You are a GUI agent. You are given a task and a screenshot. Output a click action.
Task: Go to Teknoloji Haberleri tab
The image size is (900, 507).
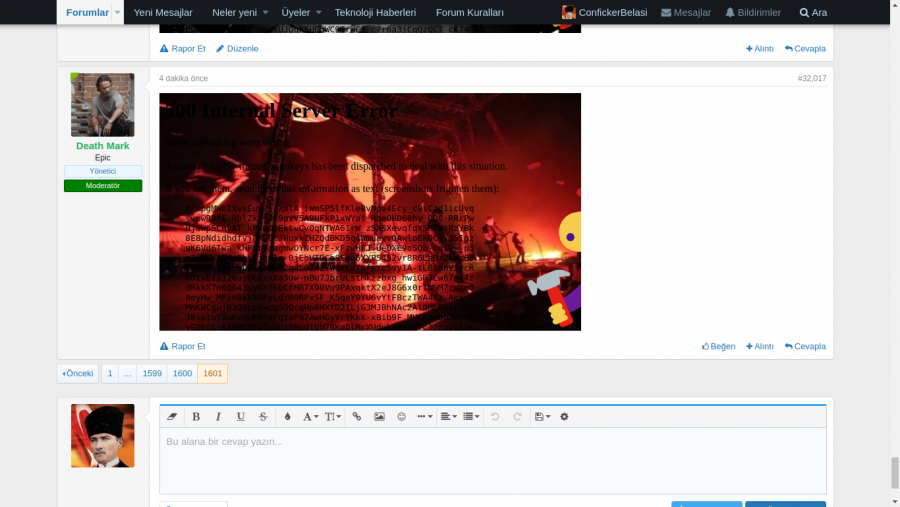(x=375, y=13)
